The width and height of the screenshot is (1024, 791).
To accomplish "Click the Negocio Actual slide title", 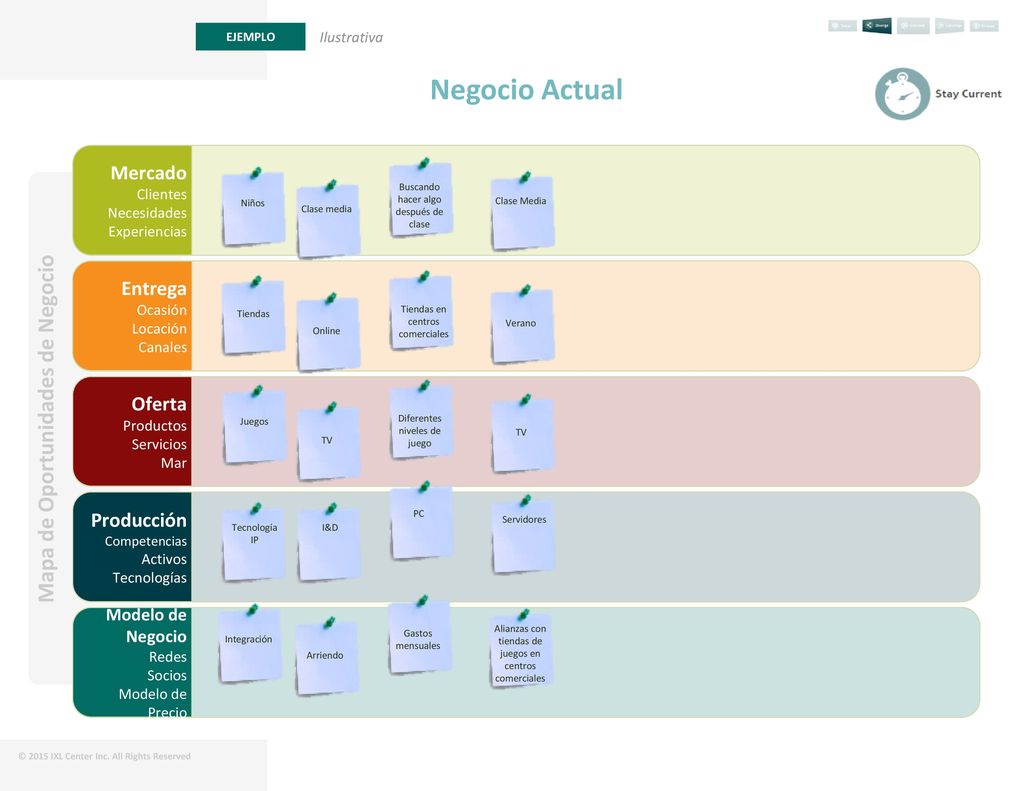I will click(x=526, y=90).
